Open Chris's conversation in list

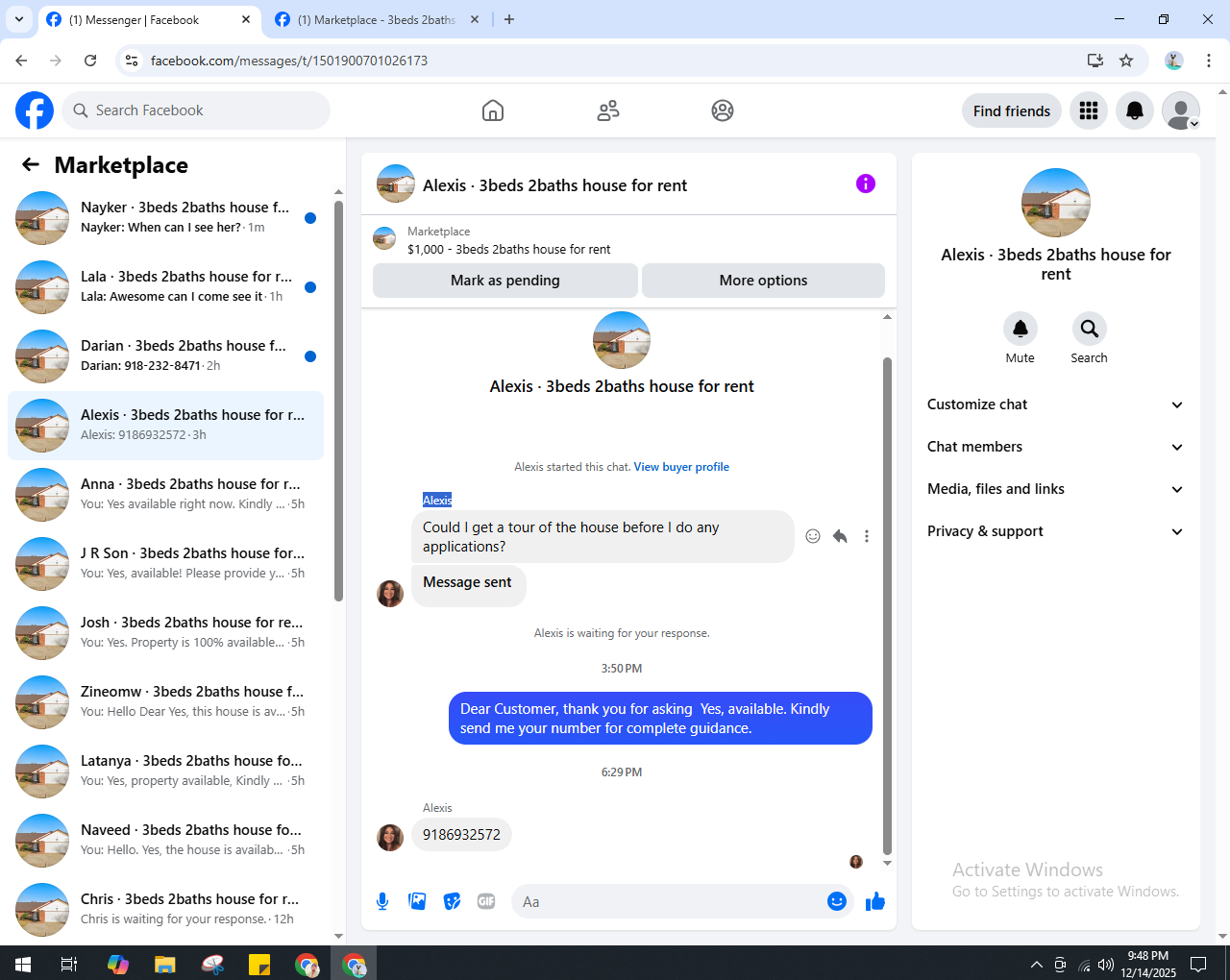(165, 910)
